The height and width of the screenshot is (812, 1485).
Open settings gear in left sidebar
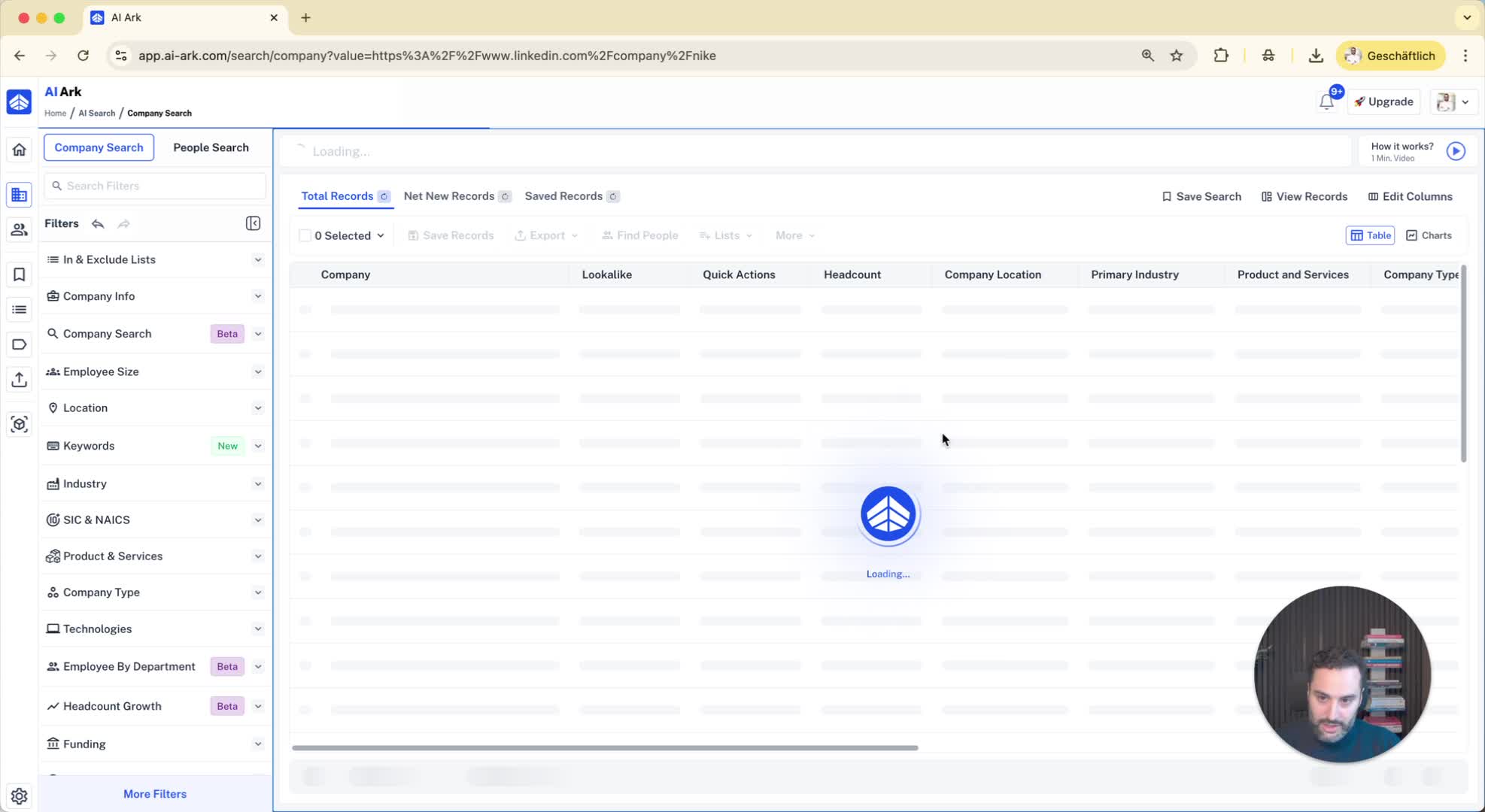coord(19,795)
